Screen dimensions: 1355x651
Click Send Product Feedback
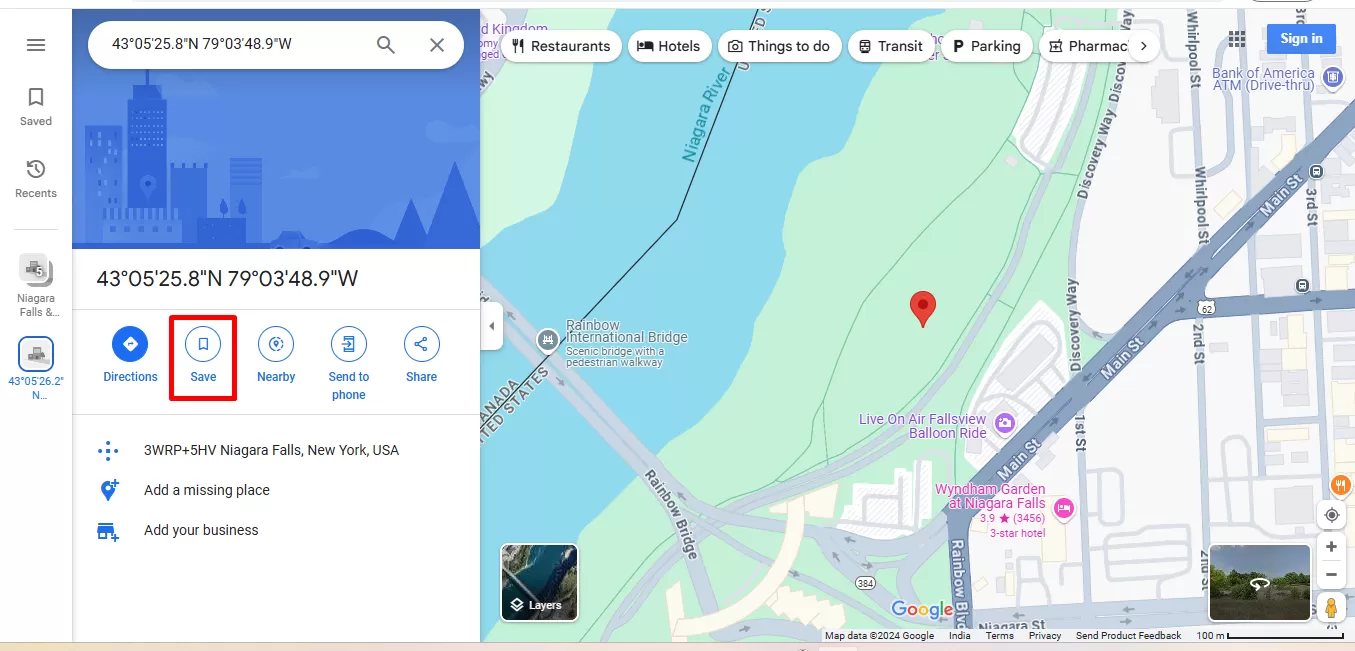(1128, 636)
